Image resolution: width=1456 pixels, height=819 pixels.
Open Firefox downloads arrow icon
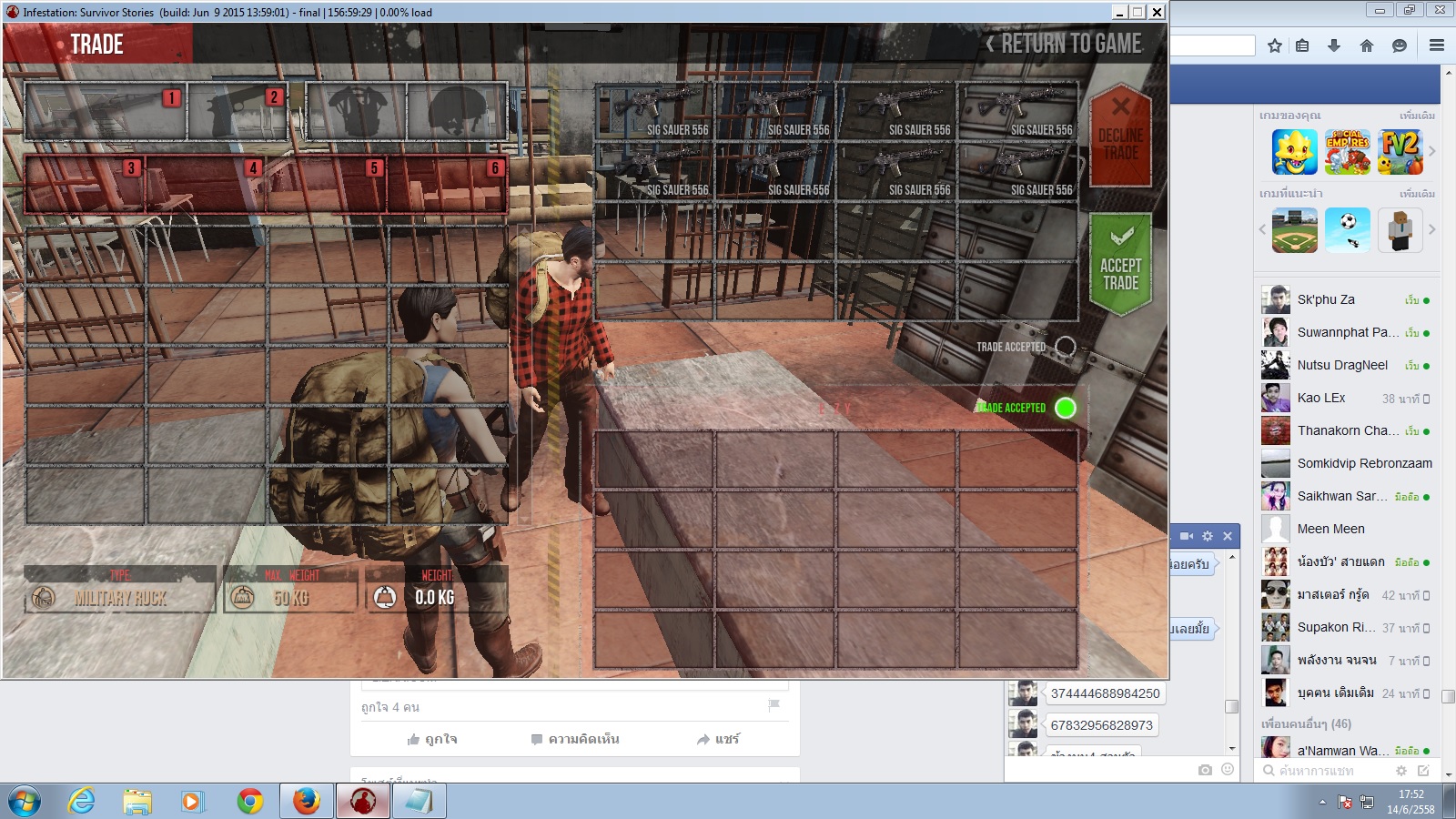pos(1334,45)
